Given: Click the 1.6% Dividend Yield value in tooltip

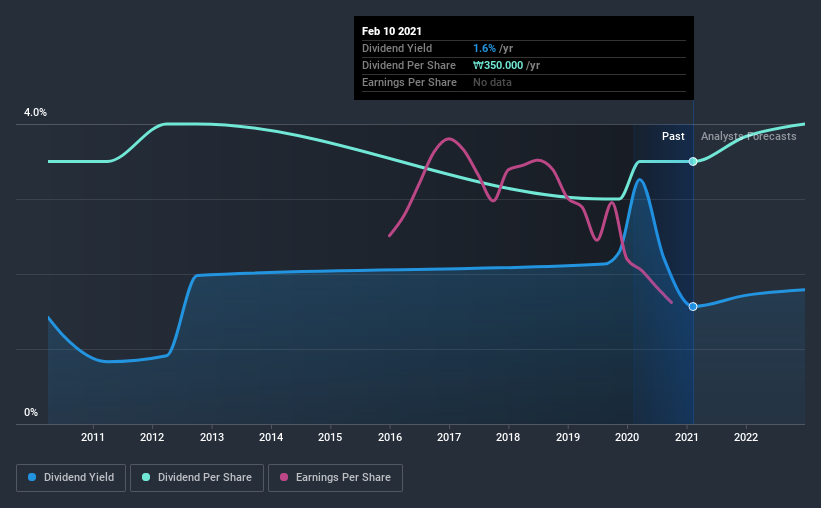Looking at the screenshot, I should 484,48.
